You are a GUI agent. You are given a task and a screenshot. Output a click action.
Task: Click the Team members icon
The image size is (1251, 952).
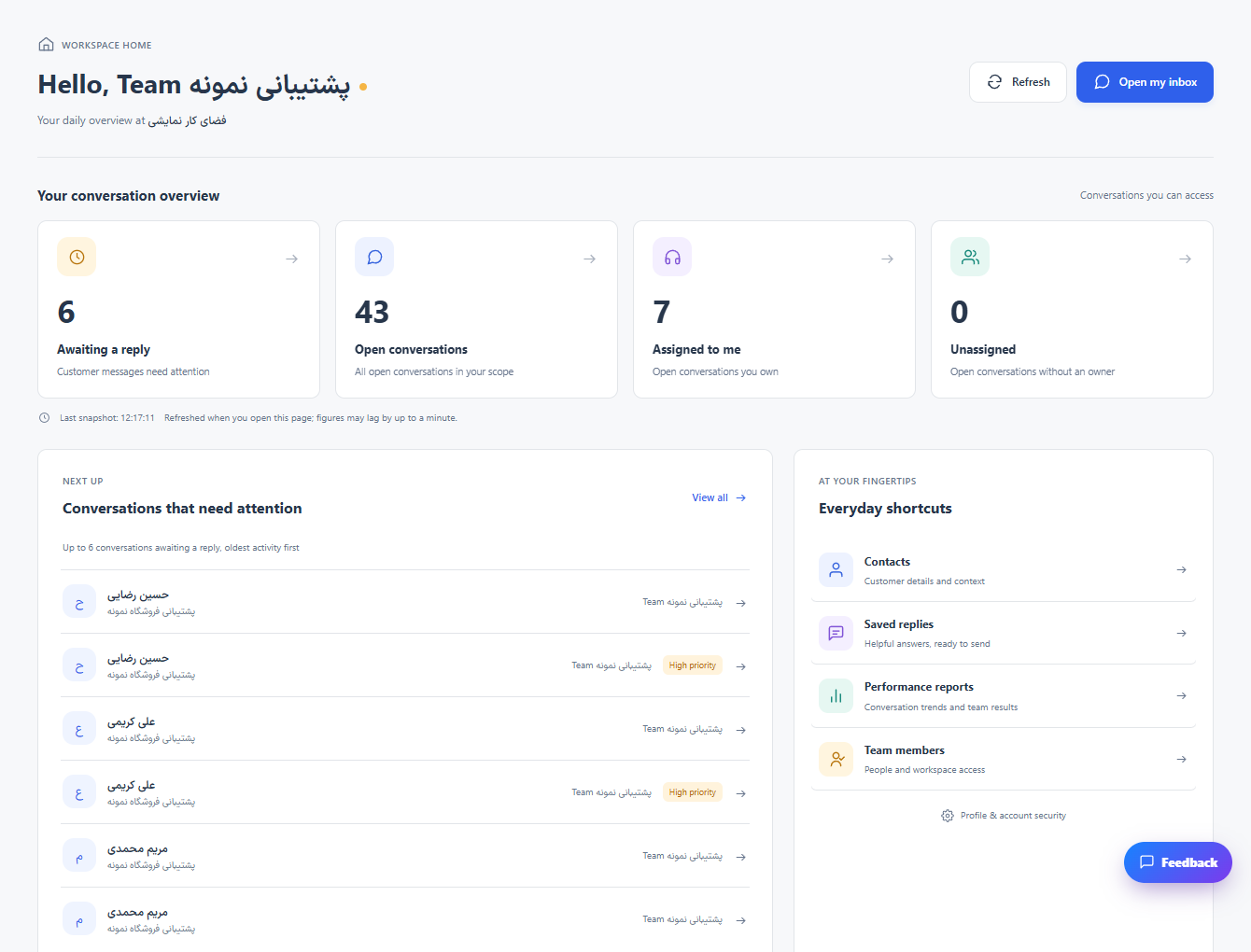pyautogui.click(x=836, y=759)
